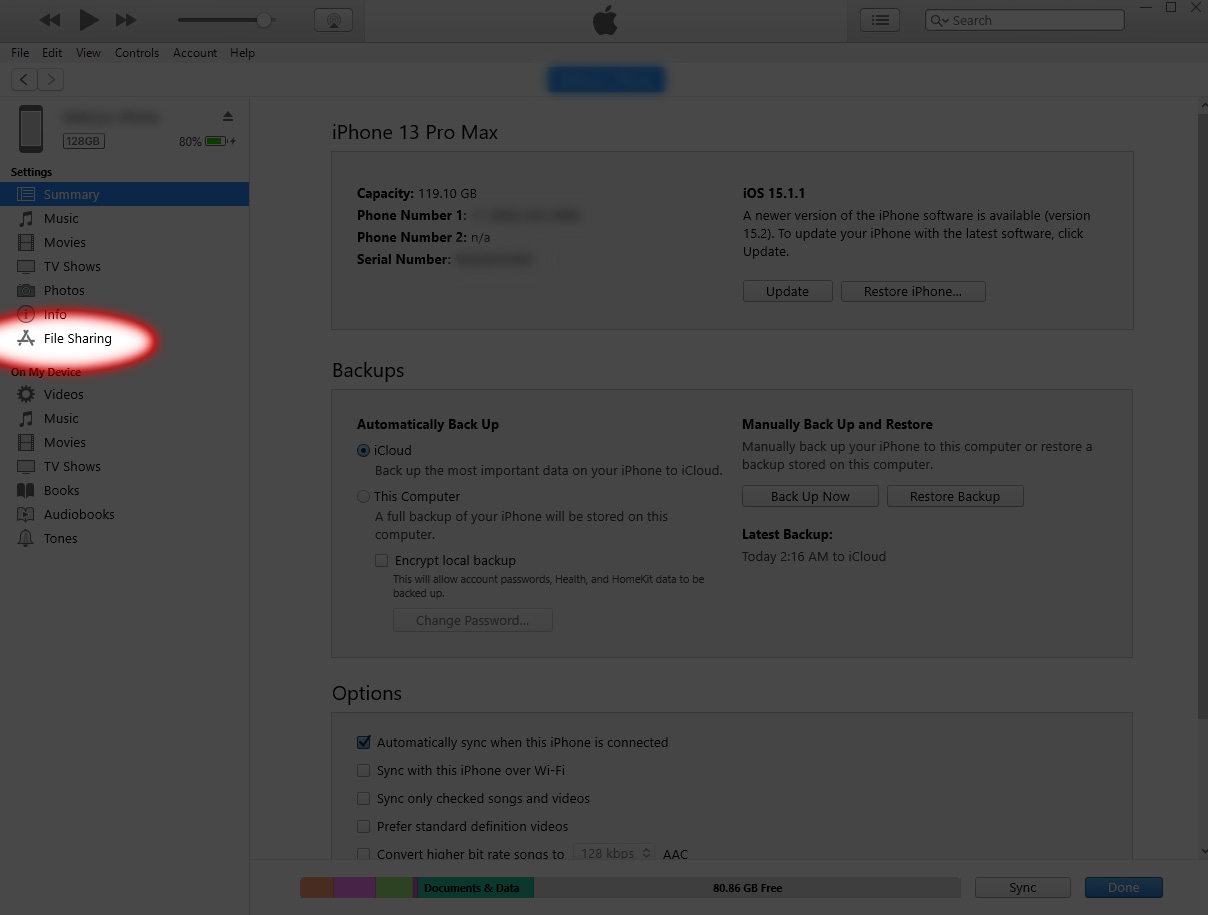This screenshot has width=1208, height=915.
Task: Enable Sync only checked songs and videos
Action: [364, 799]
